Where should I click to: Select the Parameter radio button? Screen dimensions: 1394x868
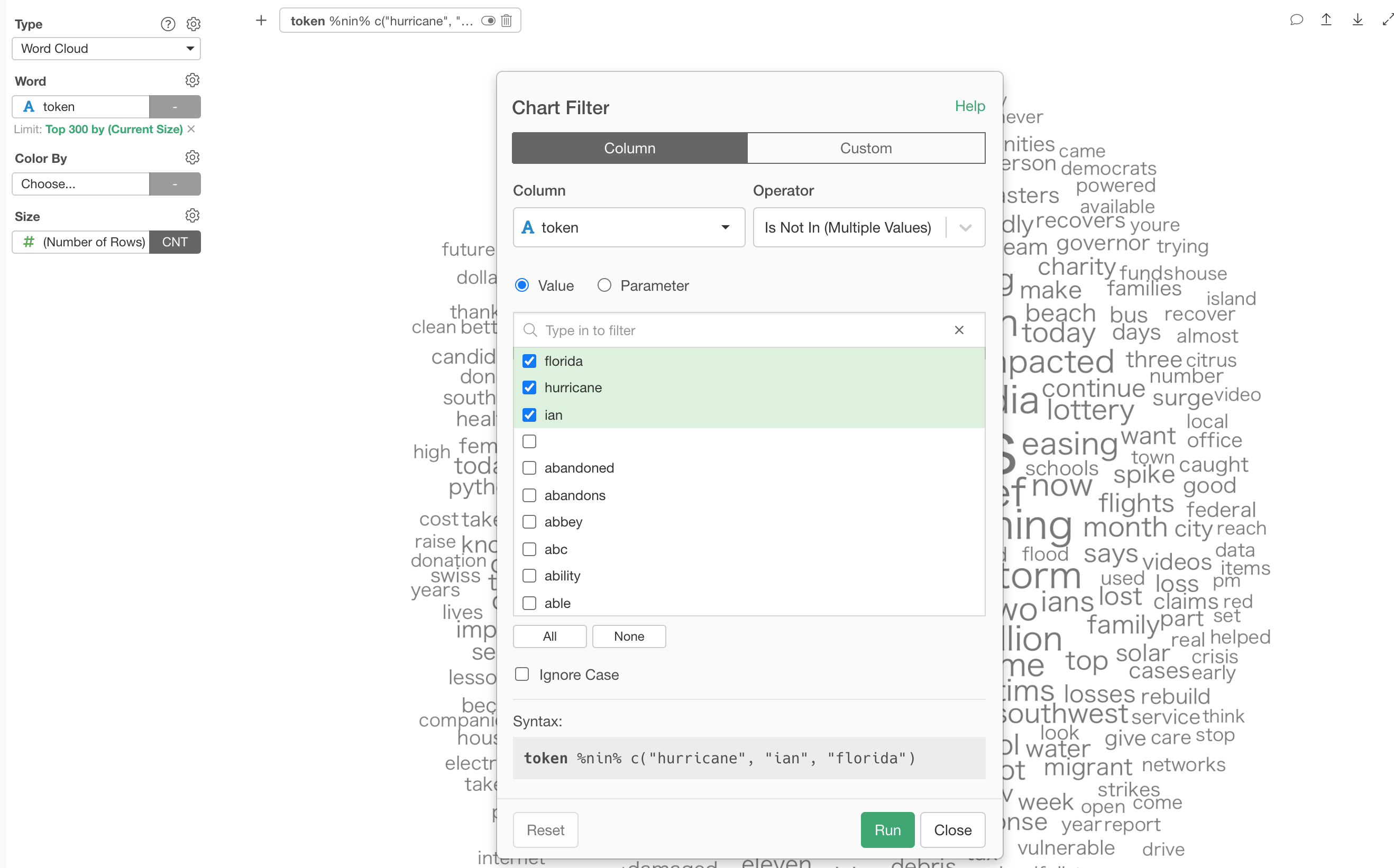(x=604, y=285)
